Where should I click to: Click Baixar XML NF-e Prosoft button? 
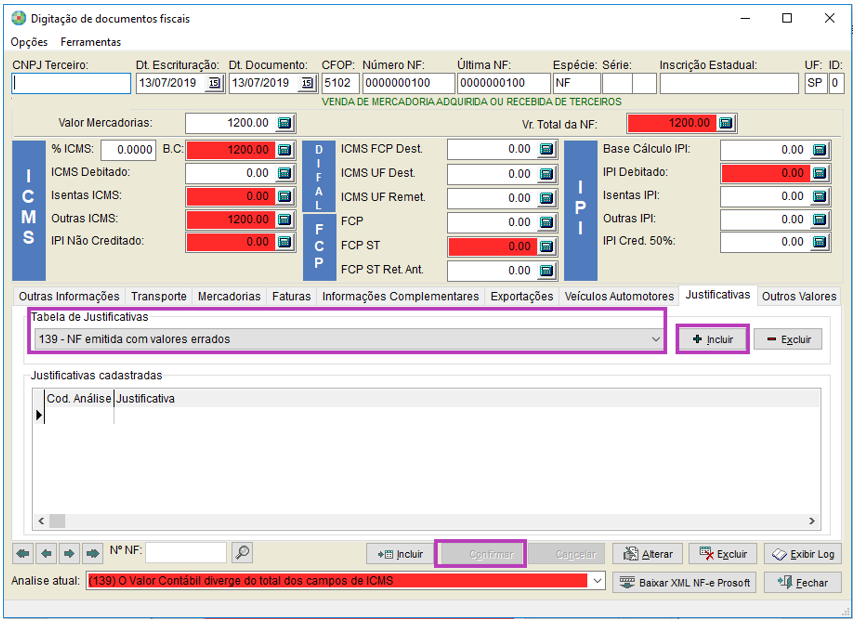(x=684, y=583)
